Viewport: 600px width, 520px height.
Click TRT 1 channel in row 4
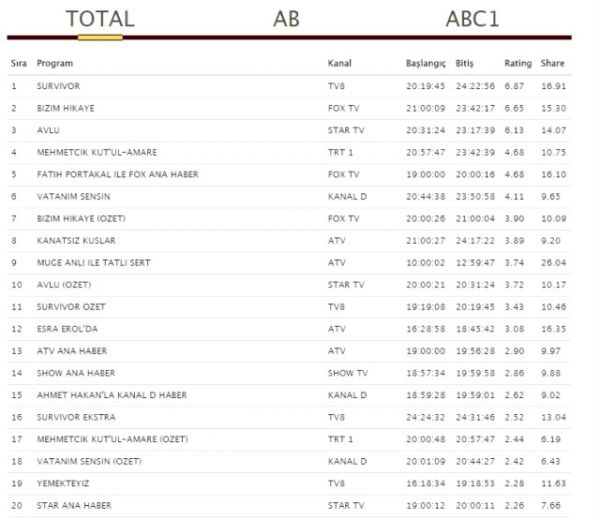[x=340, y=152]
